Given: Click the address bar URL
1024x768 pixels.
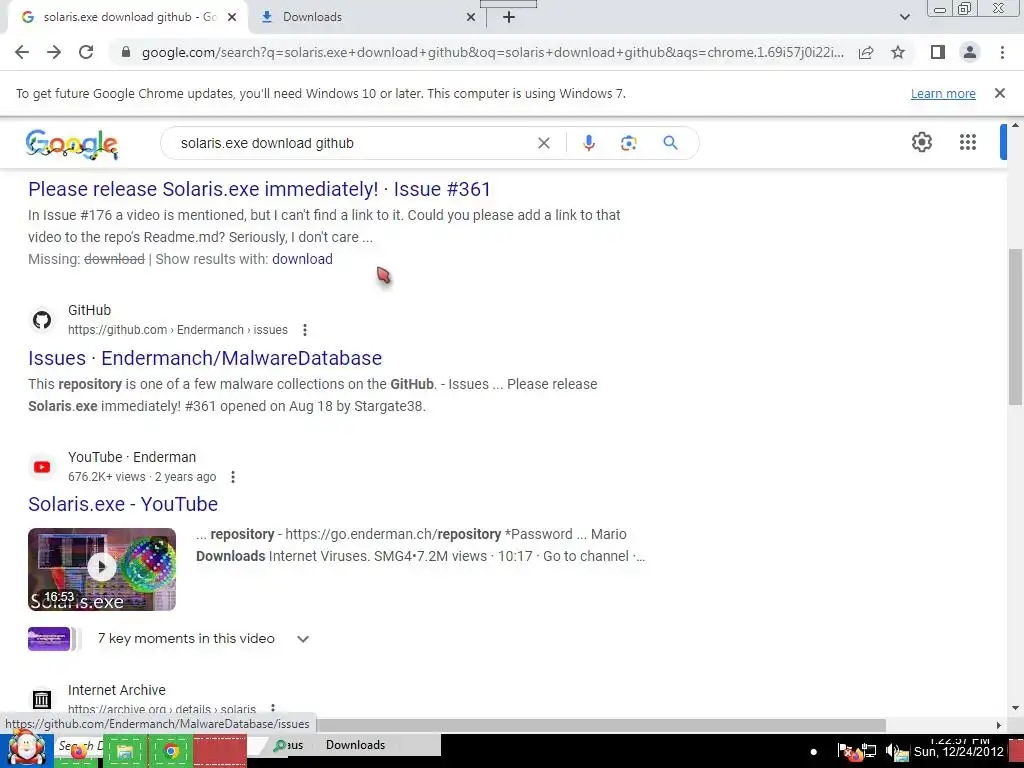Looking at the screenshot, I should point(492,52).
